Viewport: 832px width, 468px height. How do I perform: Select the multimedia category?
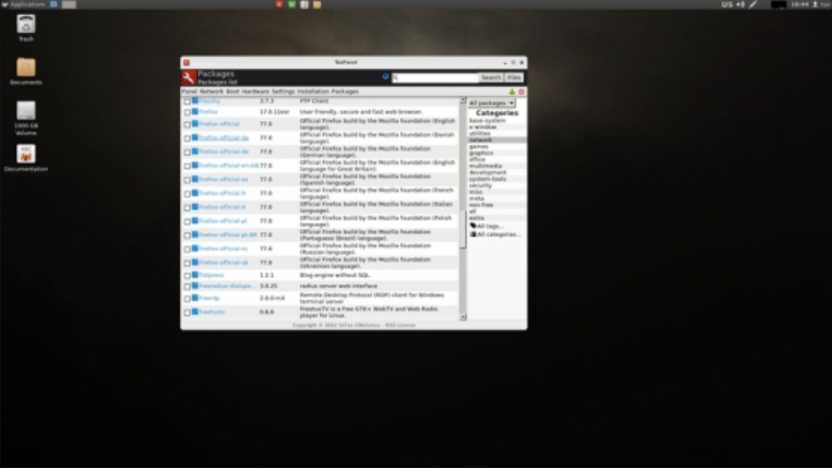pyautogui.click(x=486, y=166)
